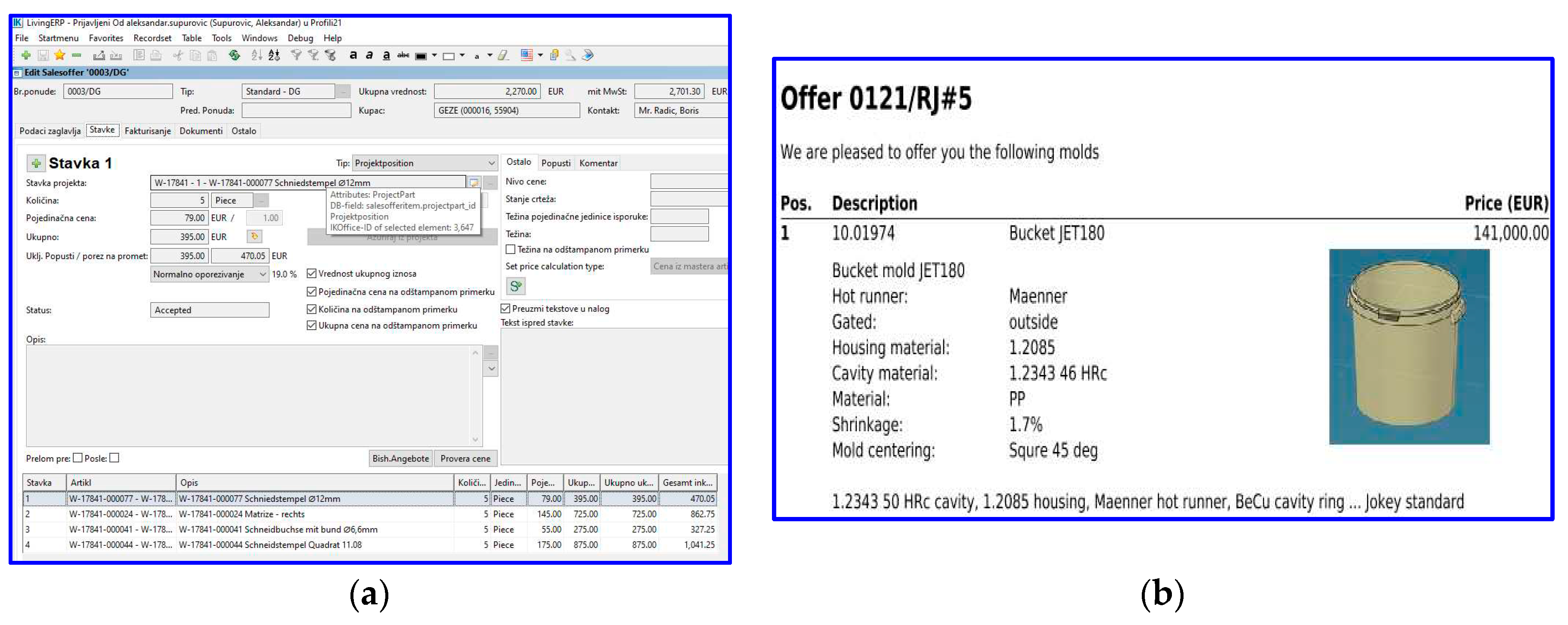Click the black text color swatch

pyautogui.click(x=421, y=56)
